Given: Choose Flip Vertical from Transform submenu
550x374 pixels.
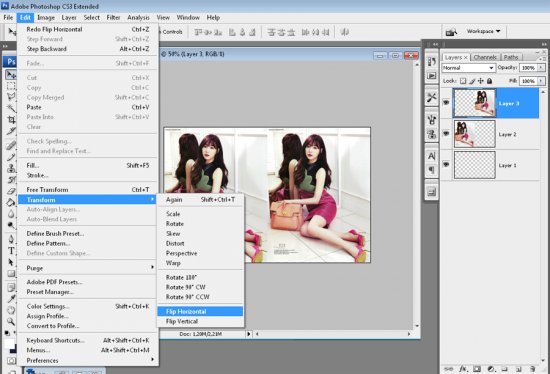Looking at the screenshot, I should pos(200,321).
